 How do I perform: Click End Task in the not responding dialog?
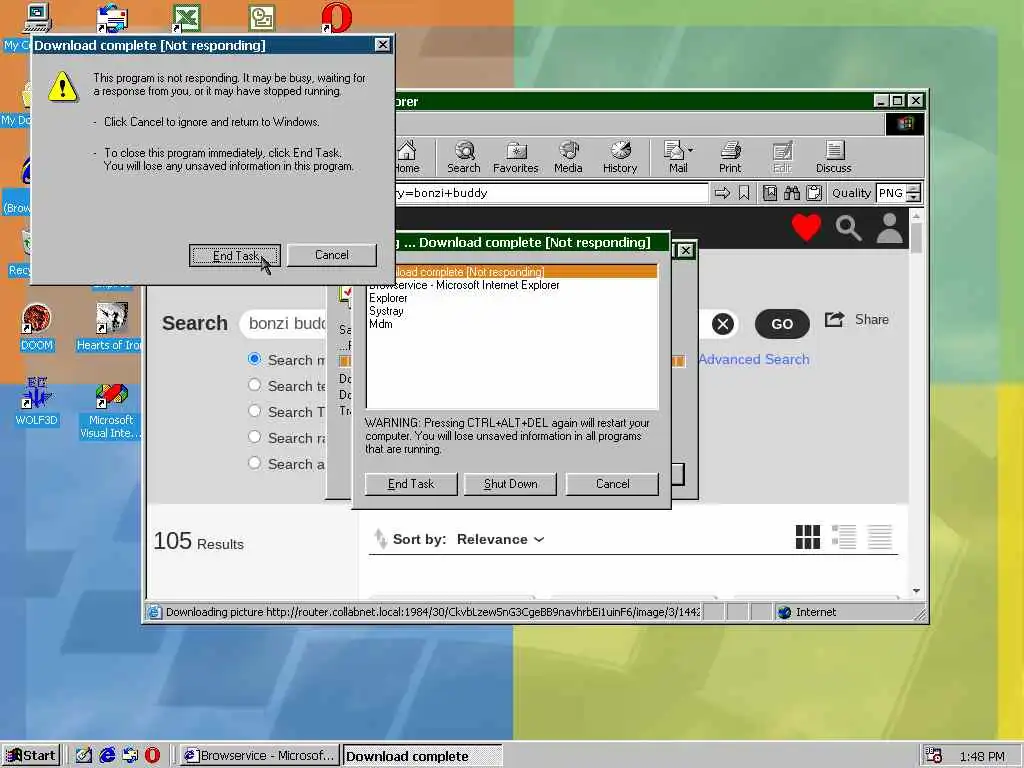click(235, 255)
